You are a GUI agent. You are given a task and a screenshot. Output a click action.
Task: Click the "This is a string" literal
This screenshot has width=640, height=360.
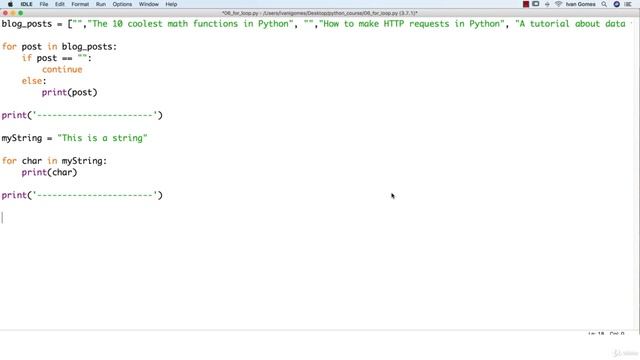(102, 138)
